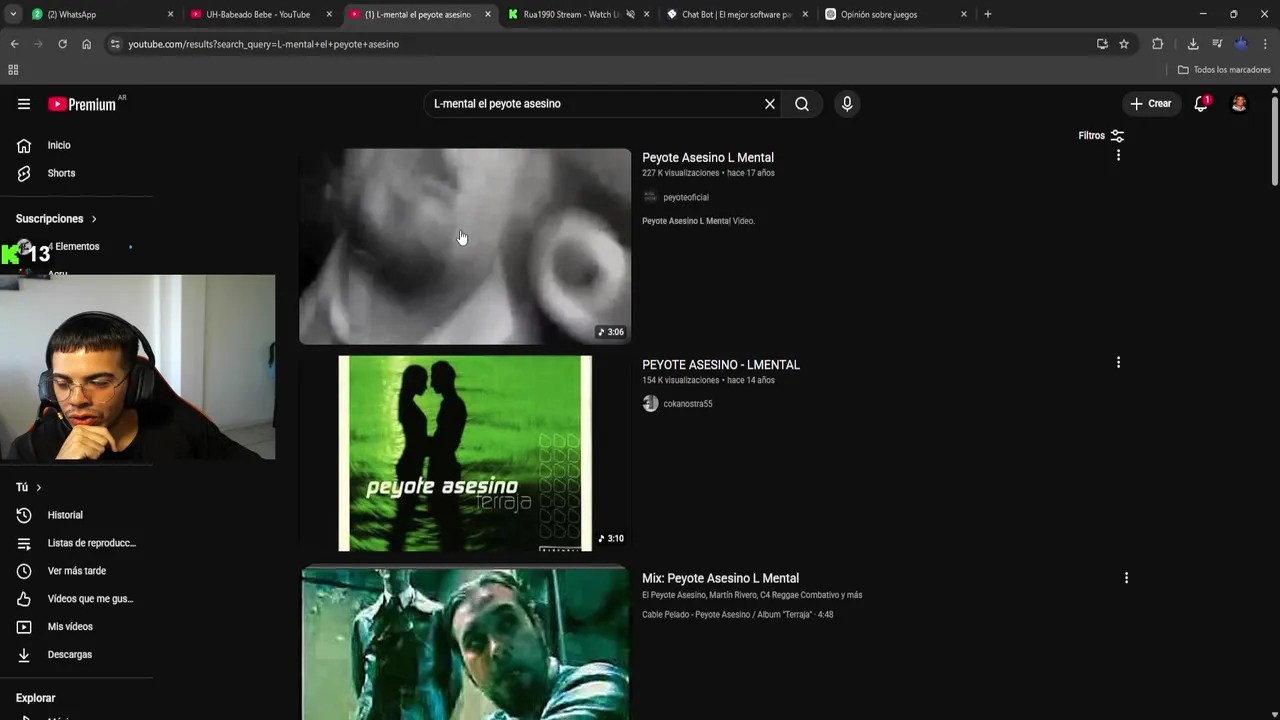The width and height of the screenshot is (1280, 720).
Task: Open account avatar menu
Action: point(1239,104)
